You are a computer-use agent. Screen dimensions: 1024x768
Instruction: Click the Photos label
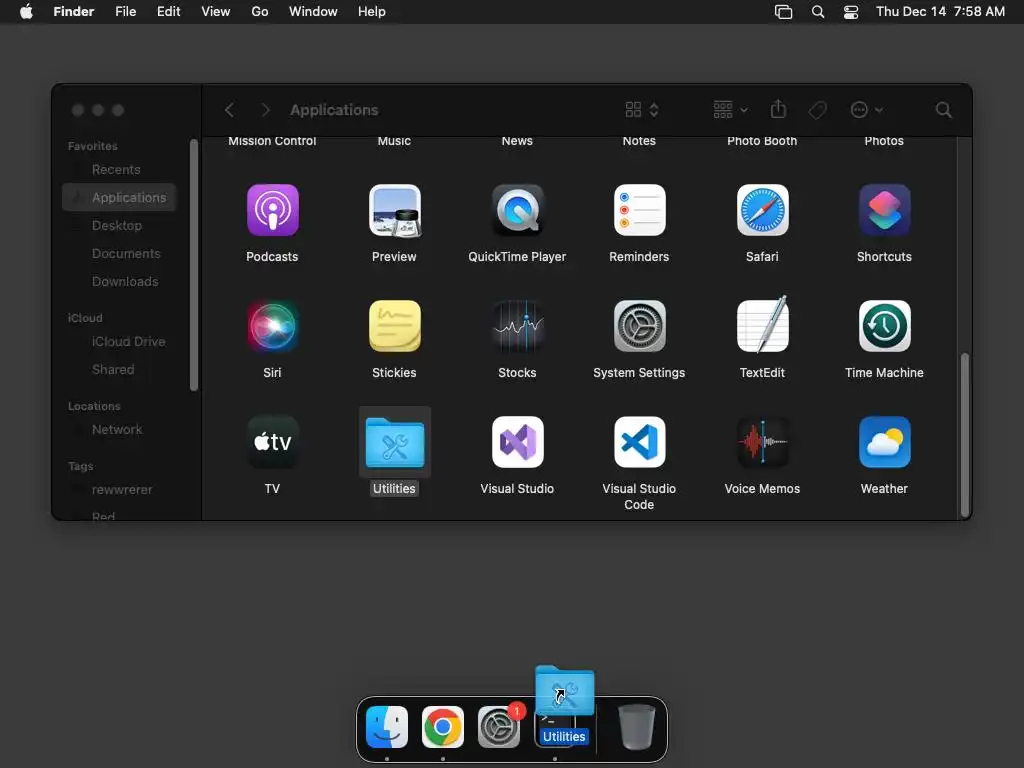(884, 141)
